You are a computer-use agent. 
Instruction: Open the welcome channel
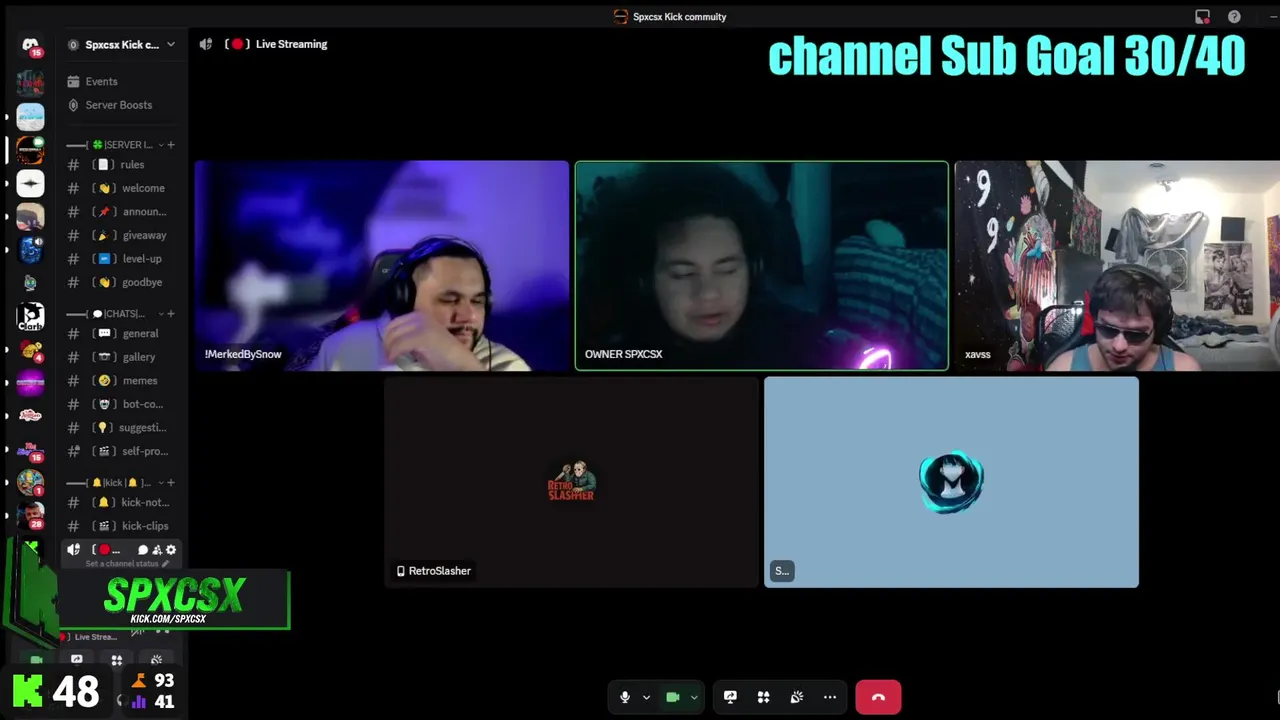point(121,188)
